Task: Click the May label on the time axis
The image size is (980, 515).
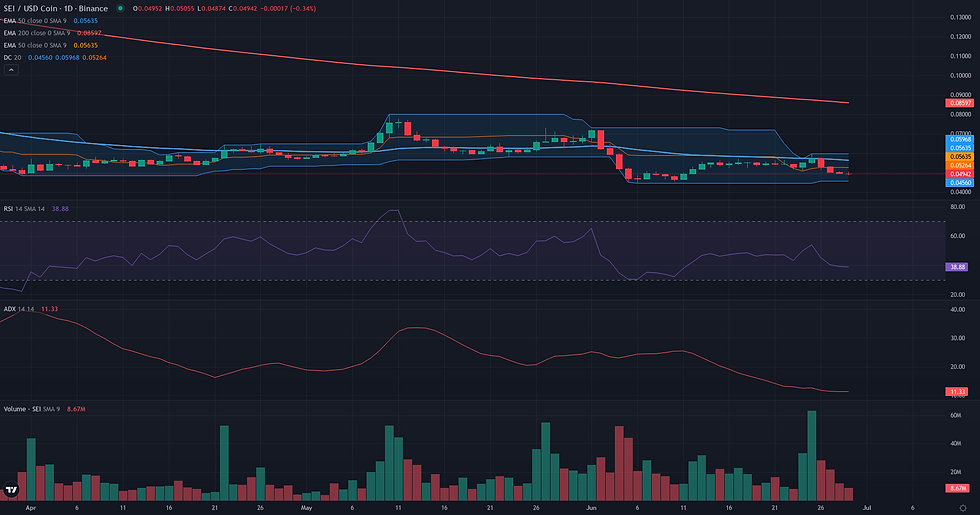Action: [306, 508]
